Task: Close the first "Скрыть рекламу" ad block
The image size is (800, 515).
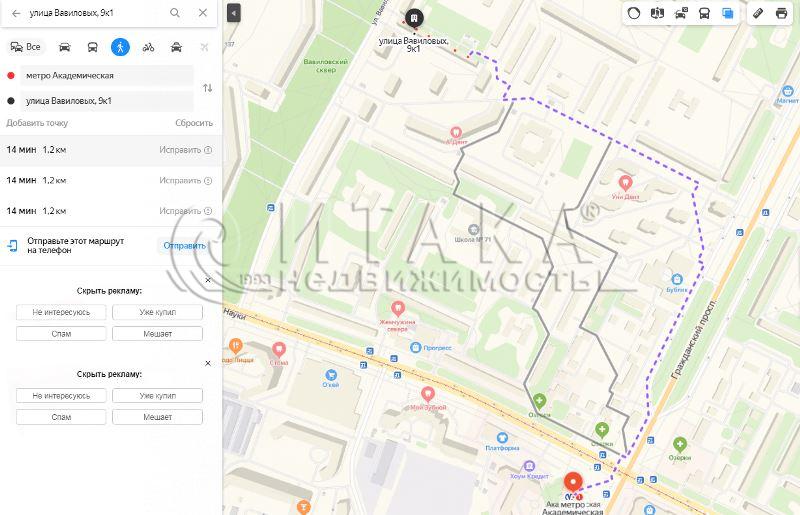Action: point(208,280)
